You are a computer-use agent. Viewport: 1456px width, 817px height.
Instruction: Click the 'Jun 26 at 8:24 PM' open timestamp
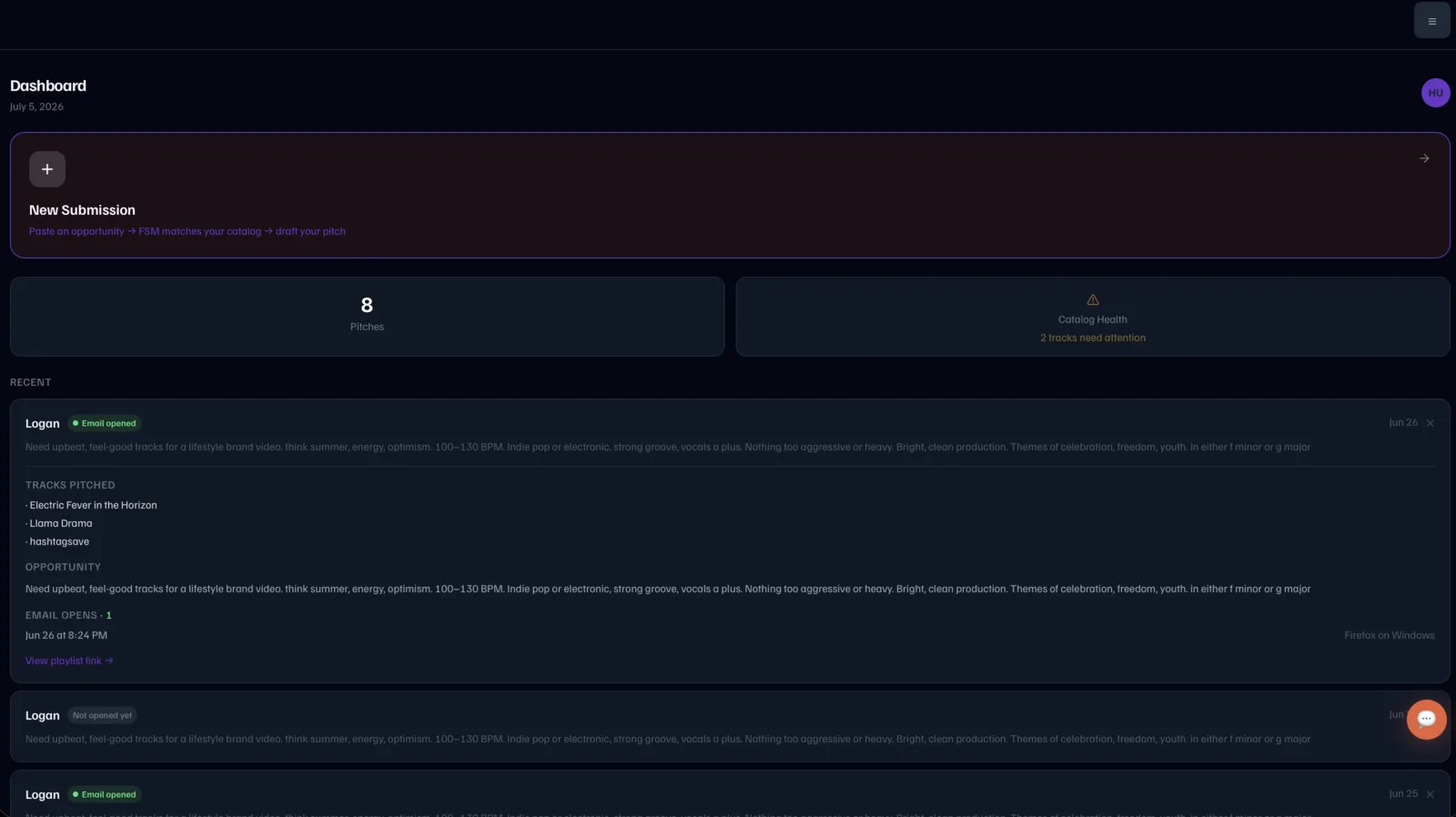[66, 635]
